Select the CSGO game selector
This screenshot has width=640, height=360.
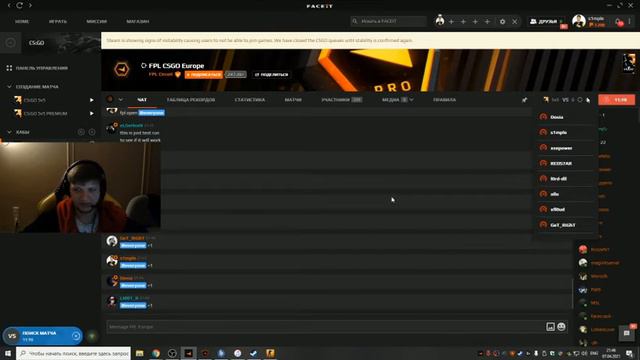coord(50,42)
